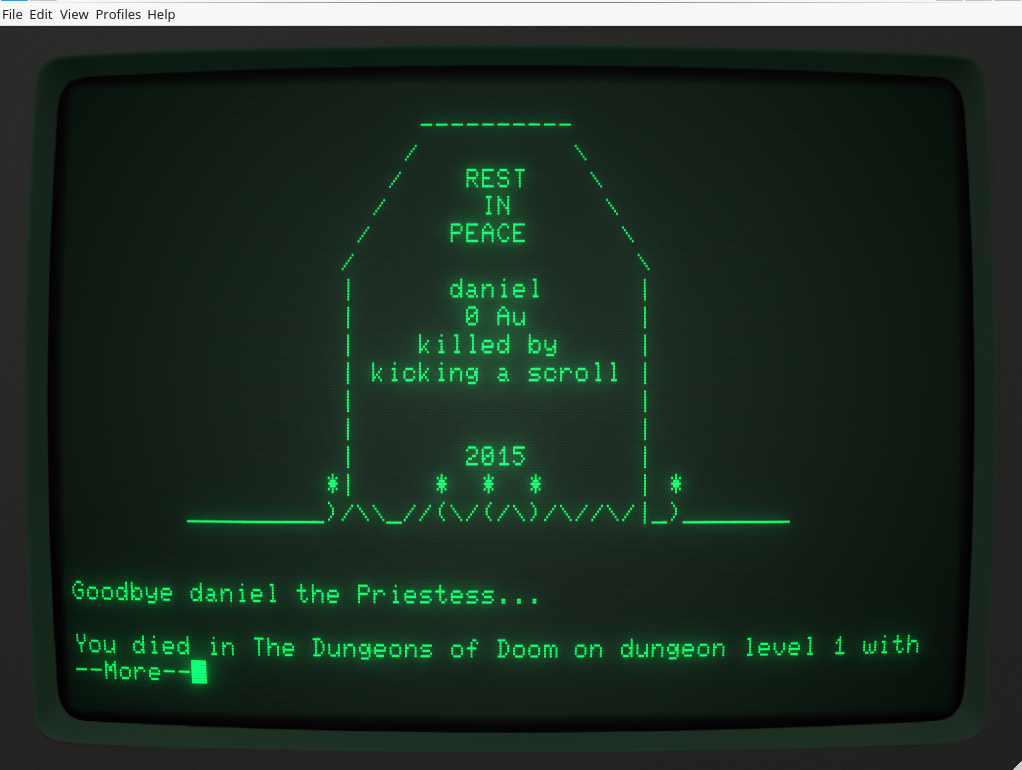Click the --More-- prompt text
Viewport: 1022px width, 770px height.
point(133,671)
